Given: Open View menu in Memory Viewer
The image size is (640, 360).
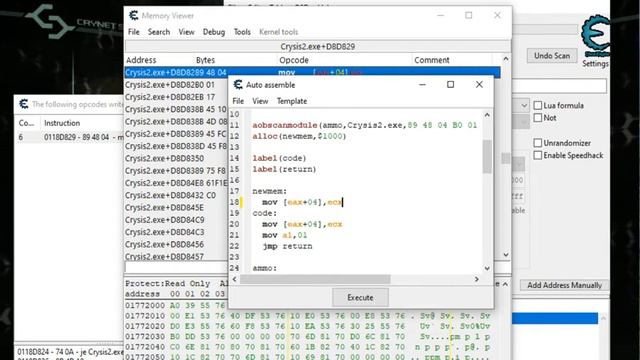Looking at the screenshot, I should click(x=186, y=32).
